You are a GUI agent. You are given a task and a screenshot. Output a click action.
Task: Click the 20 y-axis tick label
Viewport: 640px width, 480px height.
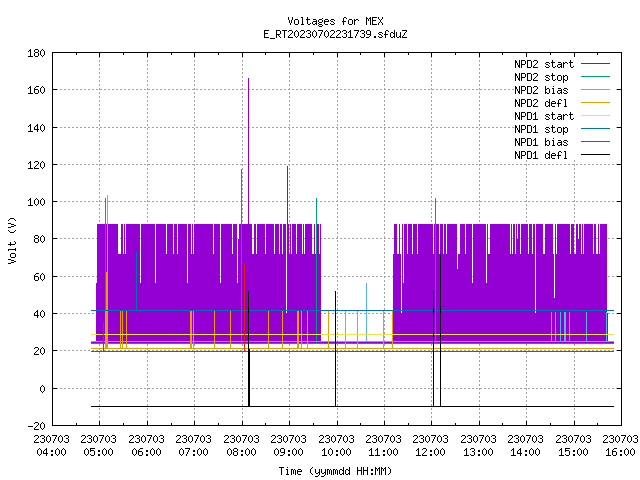(x=39, y=351)
